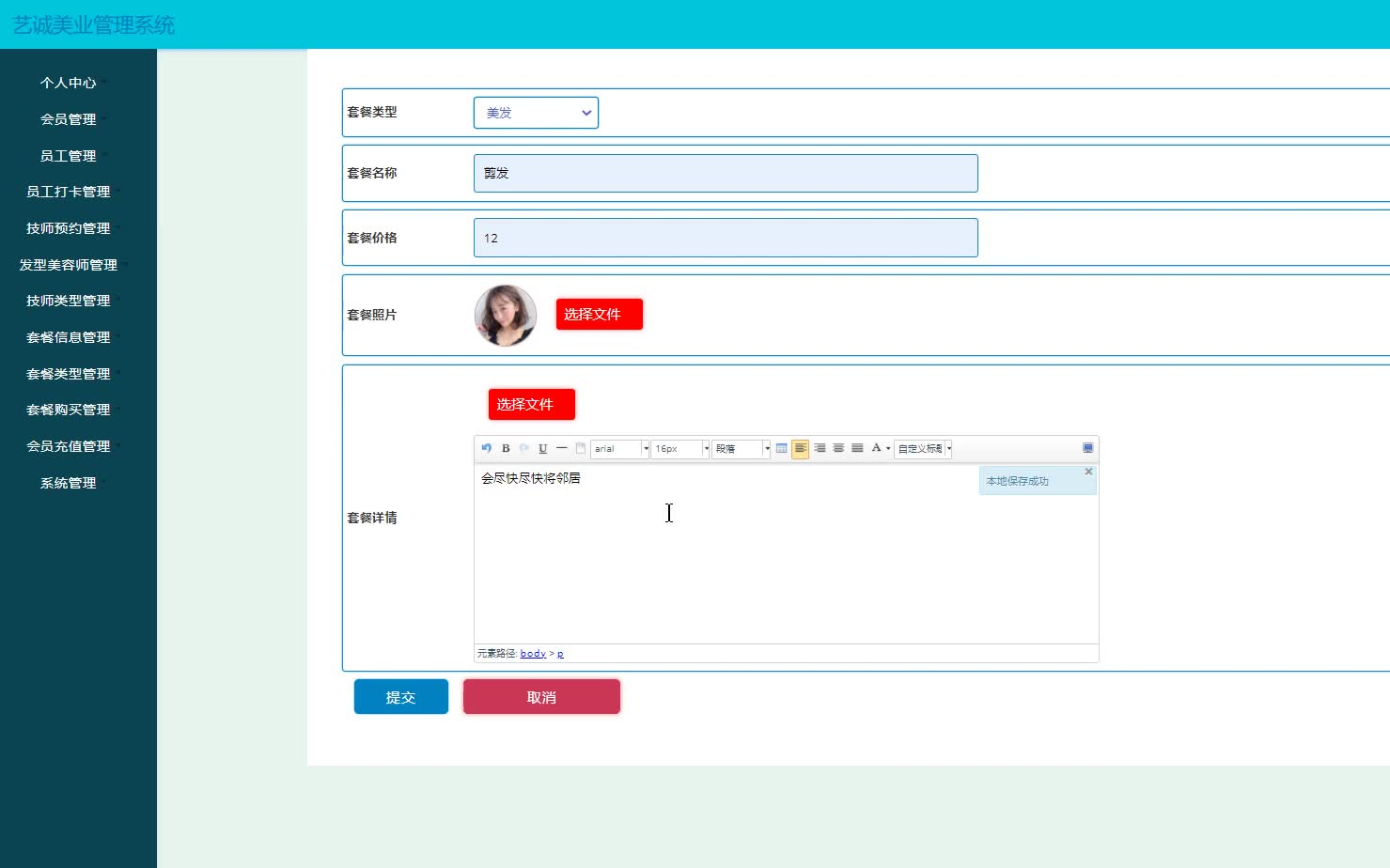Toggle left alignment formatting

800,448
